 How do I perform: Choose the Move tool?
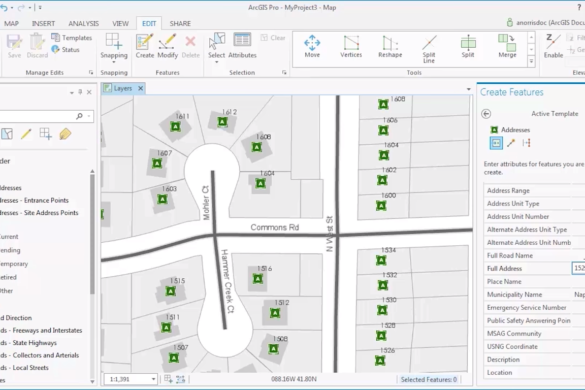point(312,47)
